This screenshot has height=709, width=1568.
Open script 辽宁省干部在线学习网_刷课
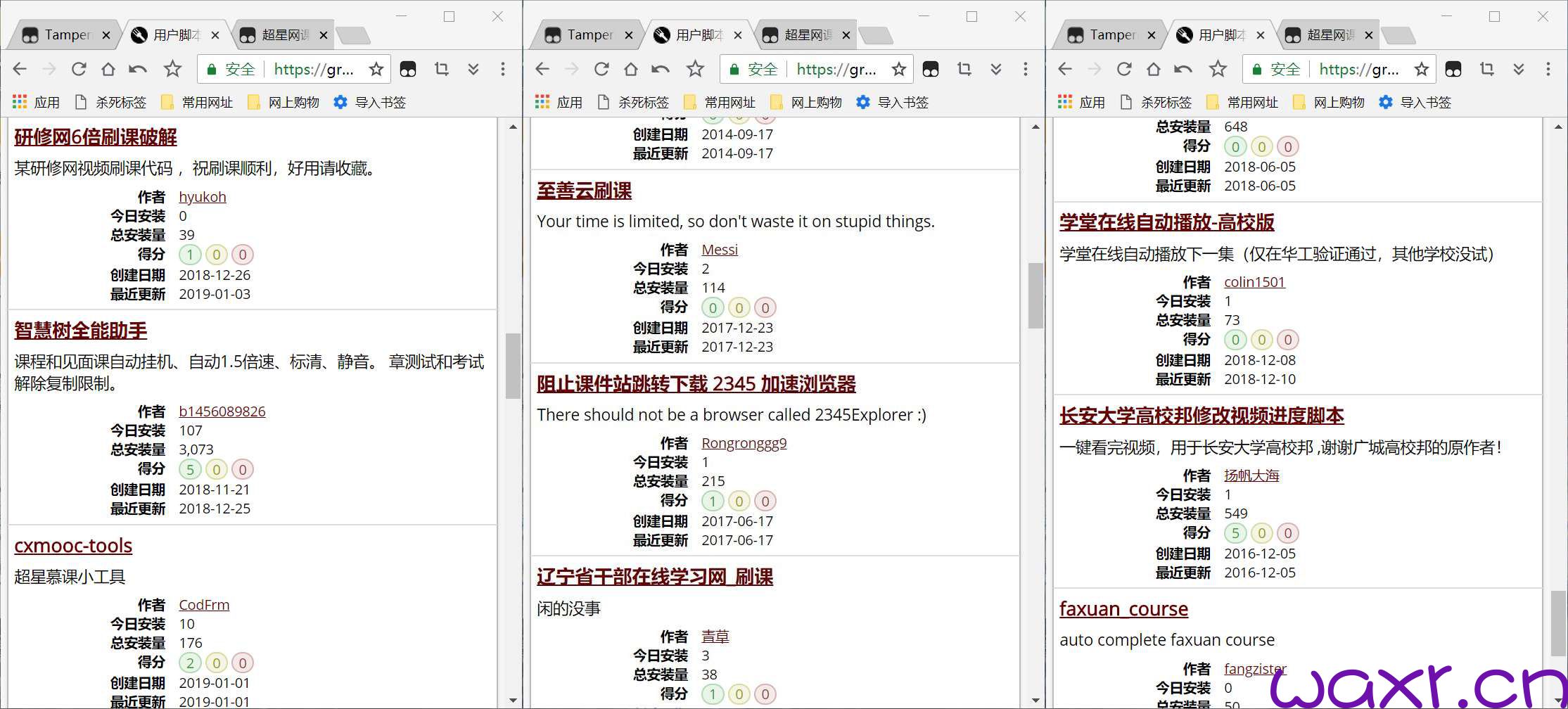655,577
